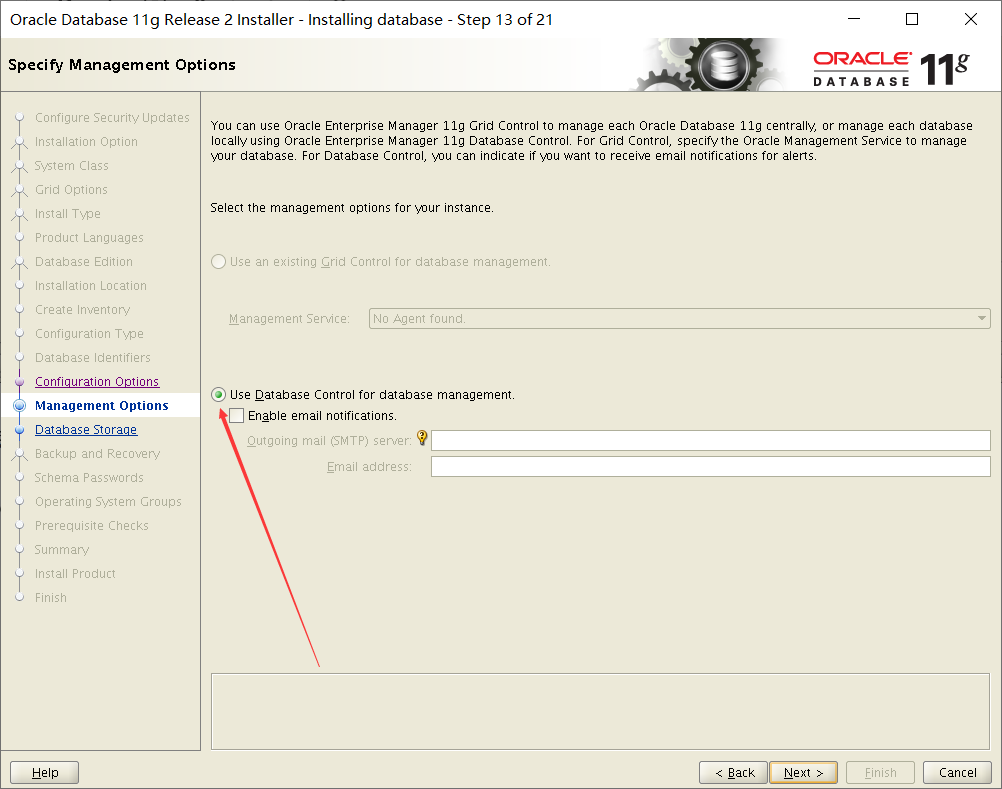Click the Prerequisite Checks step
The width and height of the screenshot is (1002, 789).
click(x=91, y=525)
